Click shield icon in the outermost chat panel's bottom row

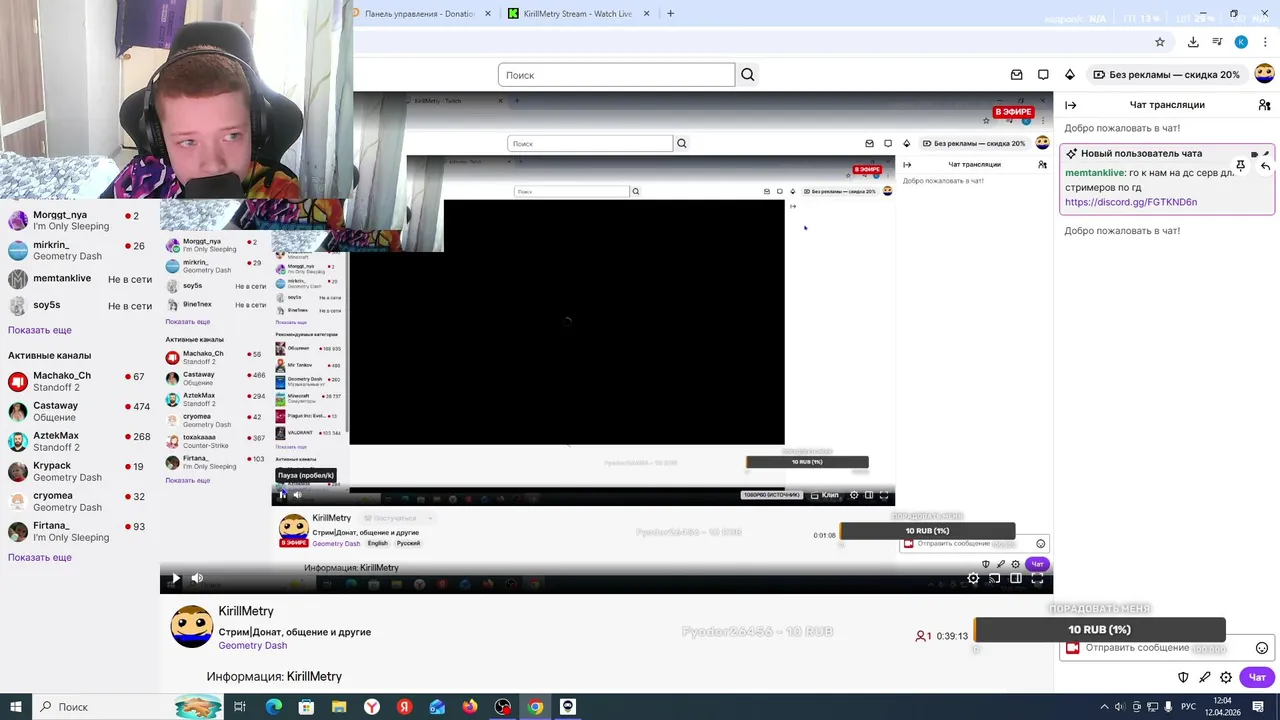[1183, 677]
